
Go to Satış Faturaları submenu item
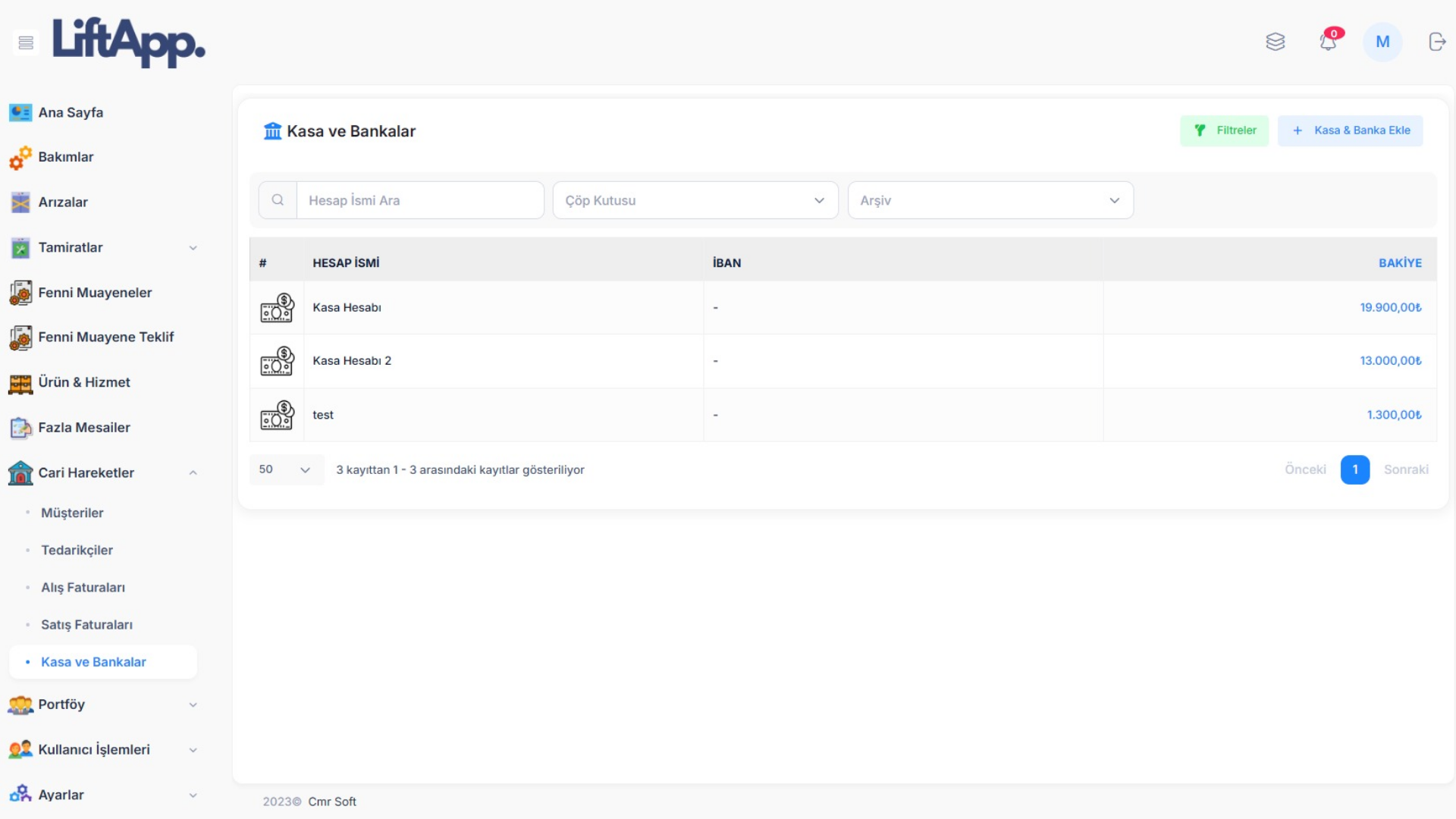(x=86, y=625)
